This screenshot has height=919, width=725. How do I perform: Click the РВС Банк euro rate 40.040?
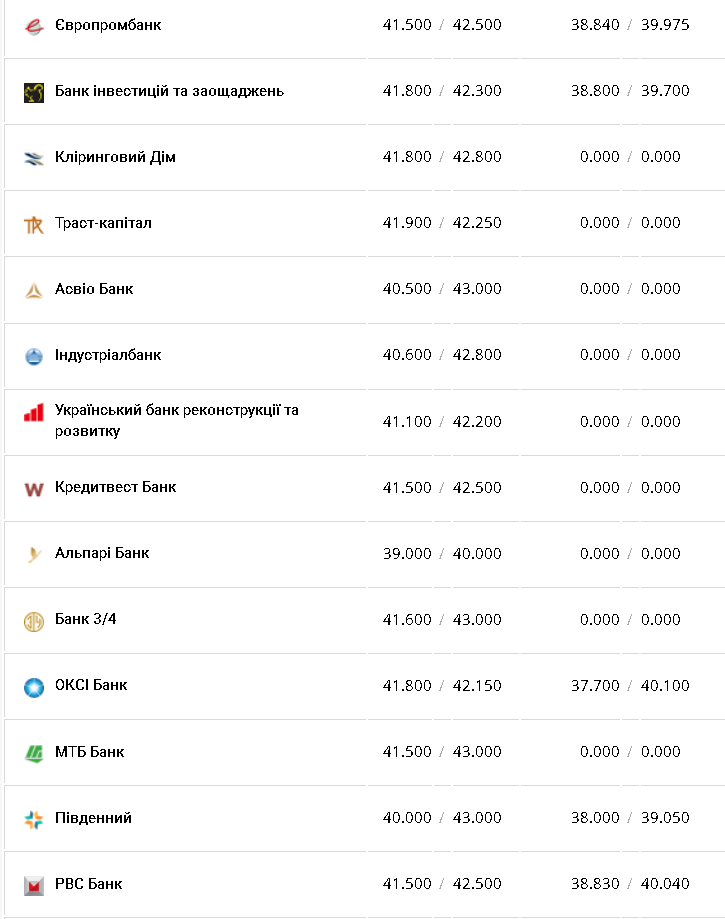(x=665, y=884)
